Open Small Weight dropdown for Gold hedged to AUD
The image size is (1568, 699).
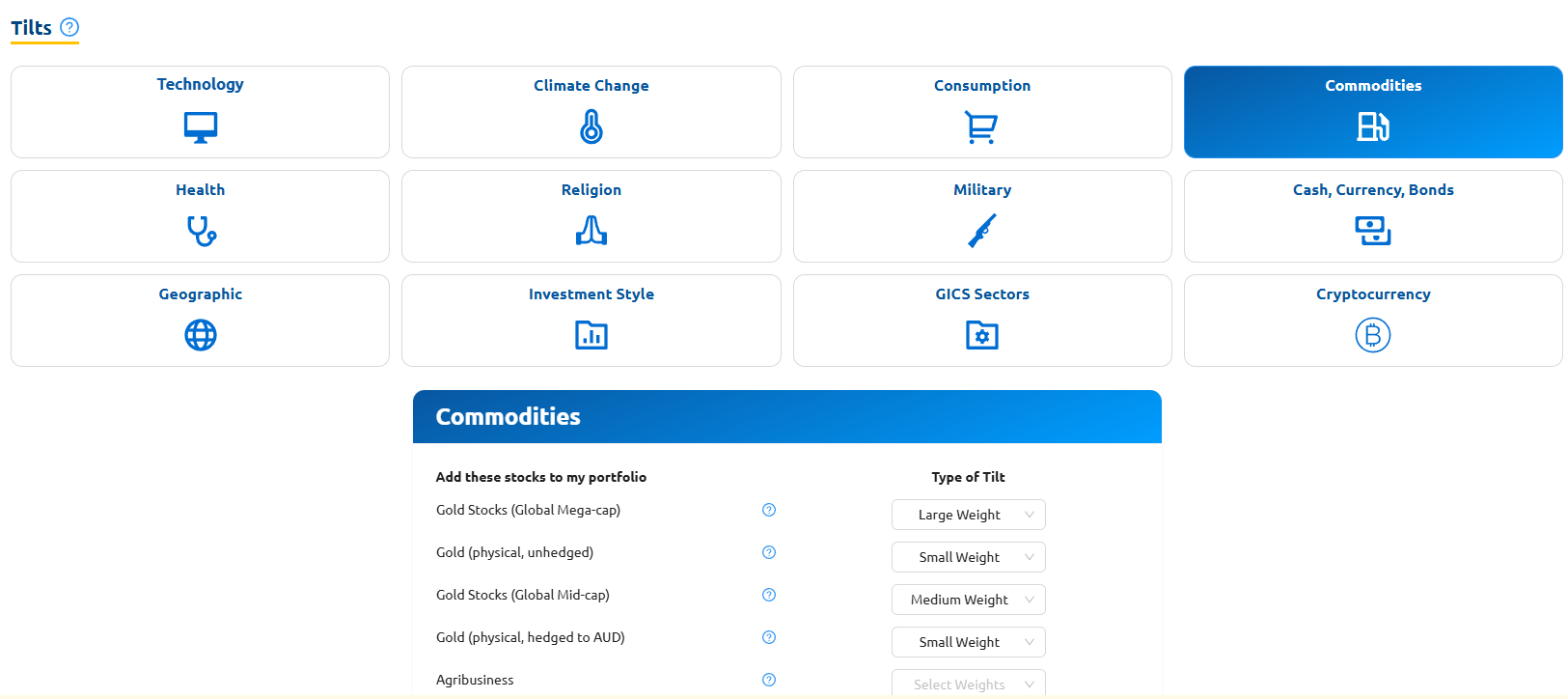968,642
